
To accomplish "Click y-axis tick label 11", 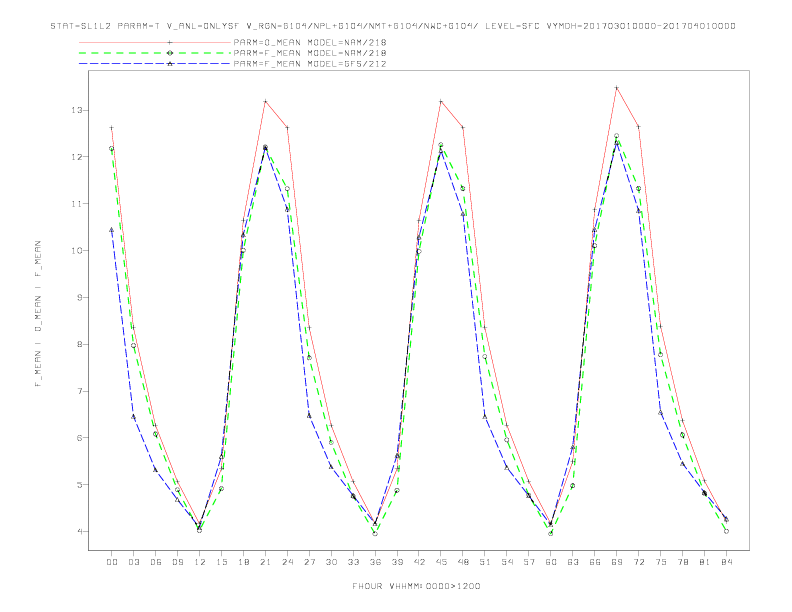I will tap(77, 204).
